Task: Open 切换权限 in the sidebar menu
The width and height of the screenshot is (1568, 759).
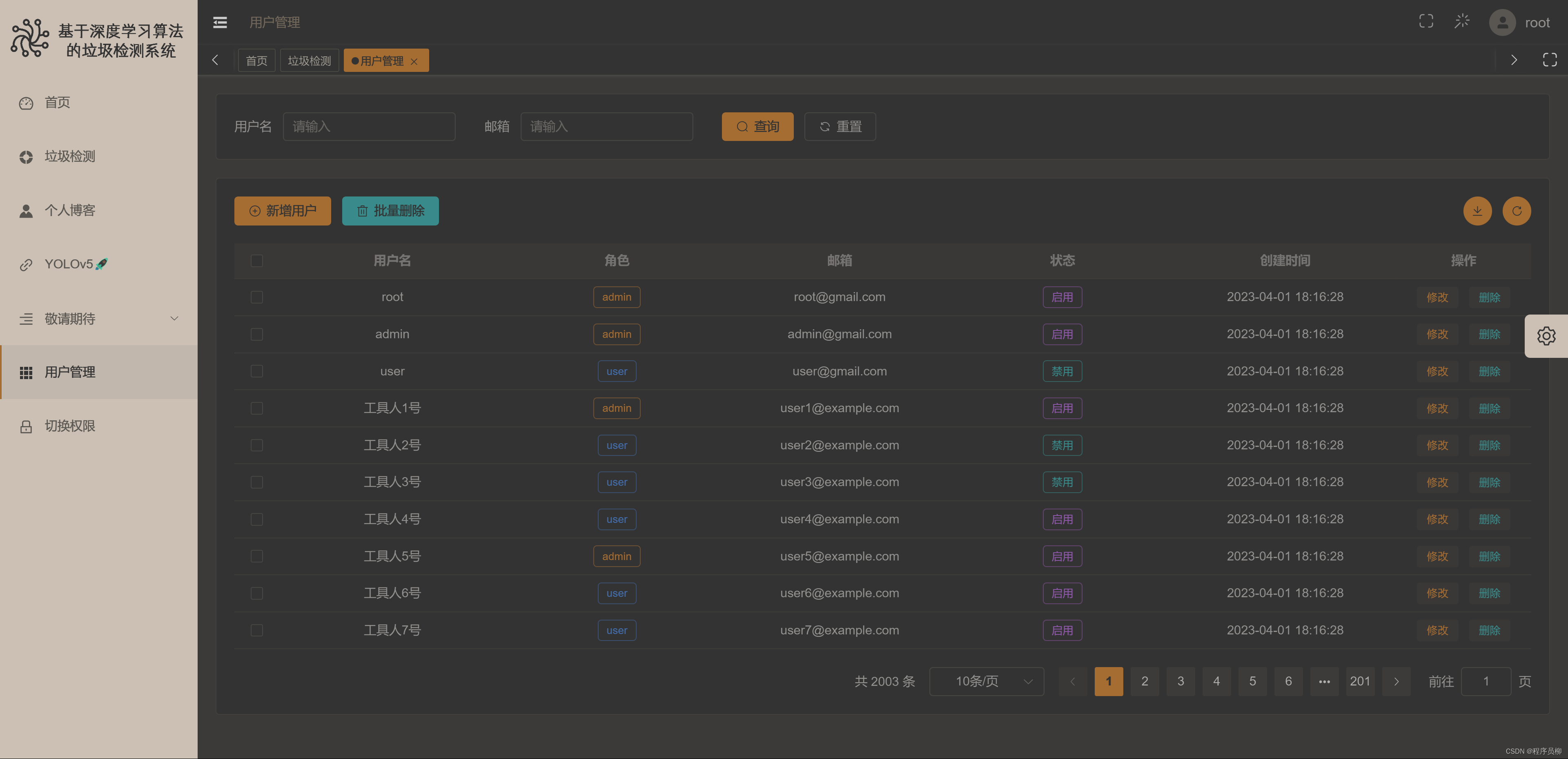Action: [x=98, y=426]
